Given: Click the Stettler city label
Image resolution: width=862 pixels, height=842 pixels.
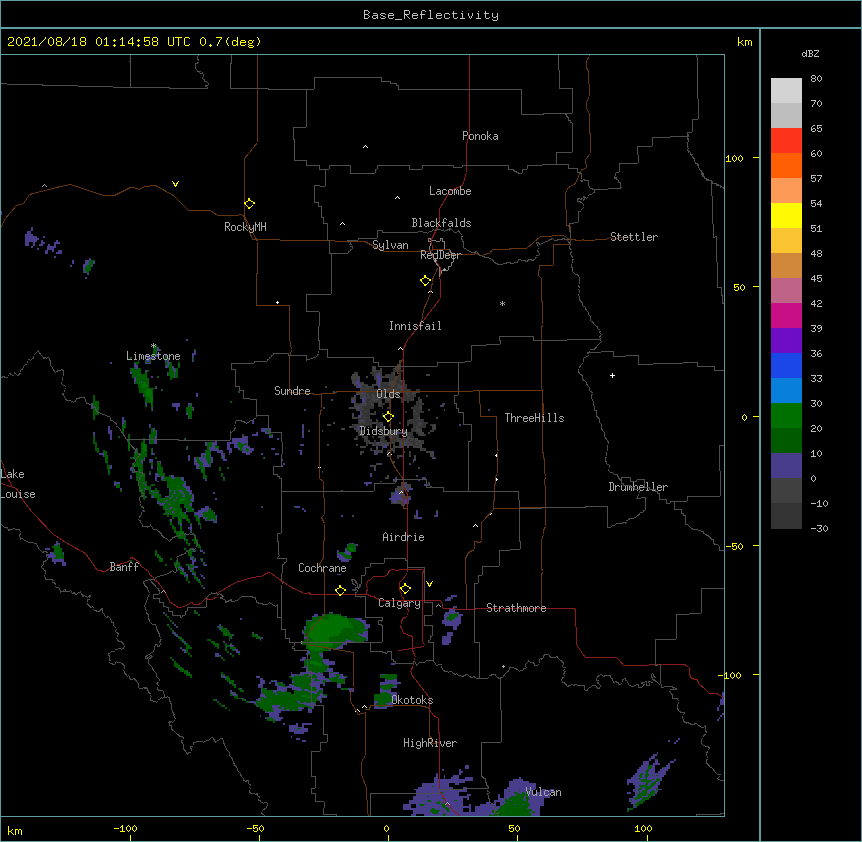Looking at the screenshot, I should point(634,237).
